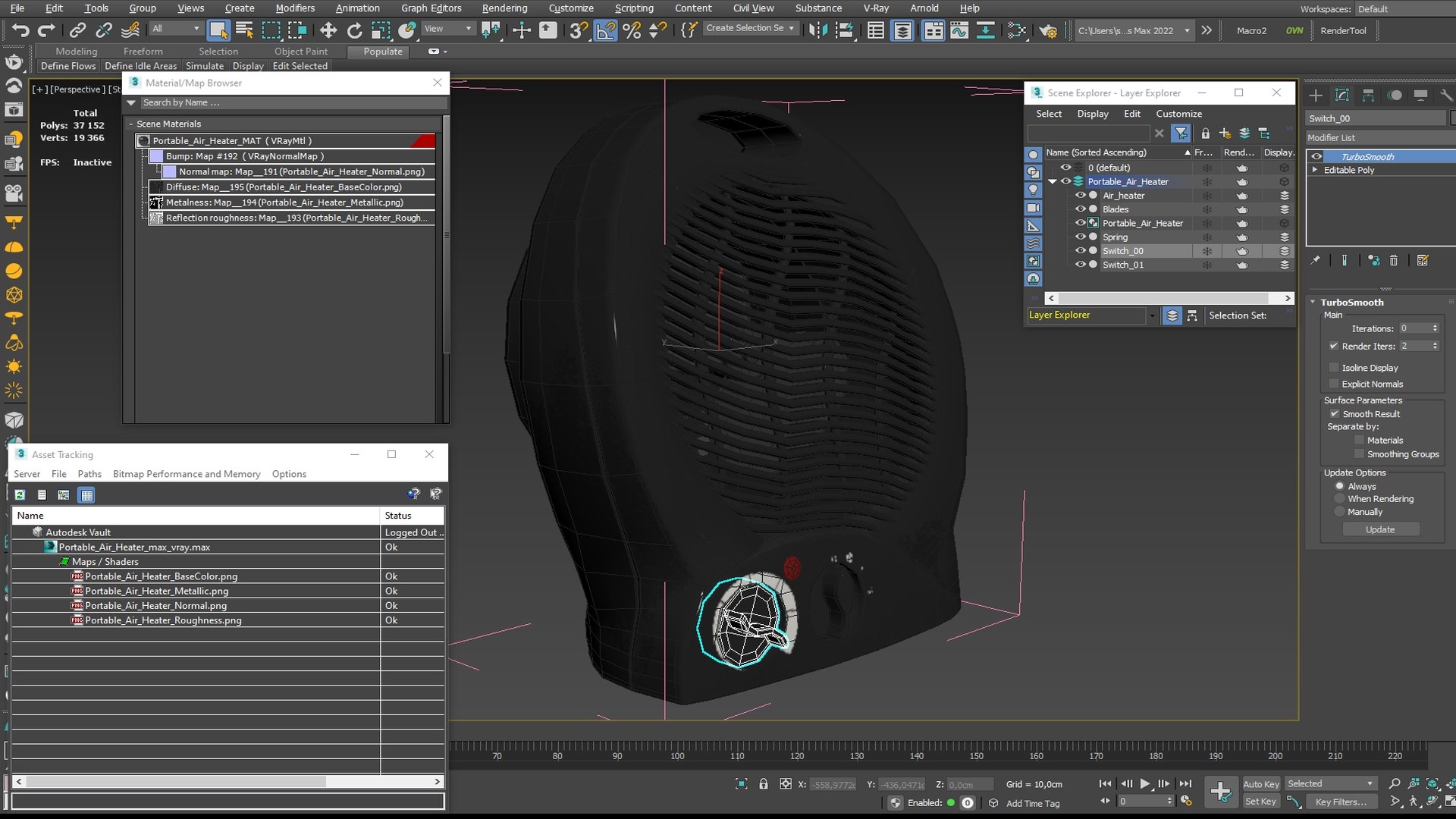
Task: Play the animation
Action: (1144, 784)
